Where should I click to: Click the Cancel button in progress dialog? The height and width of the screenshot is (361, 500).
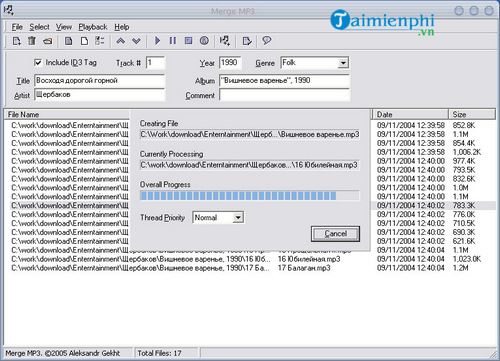[335, 234]
